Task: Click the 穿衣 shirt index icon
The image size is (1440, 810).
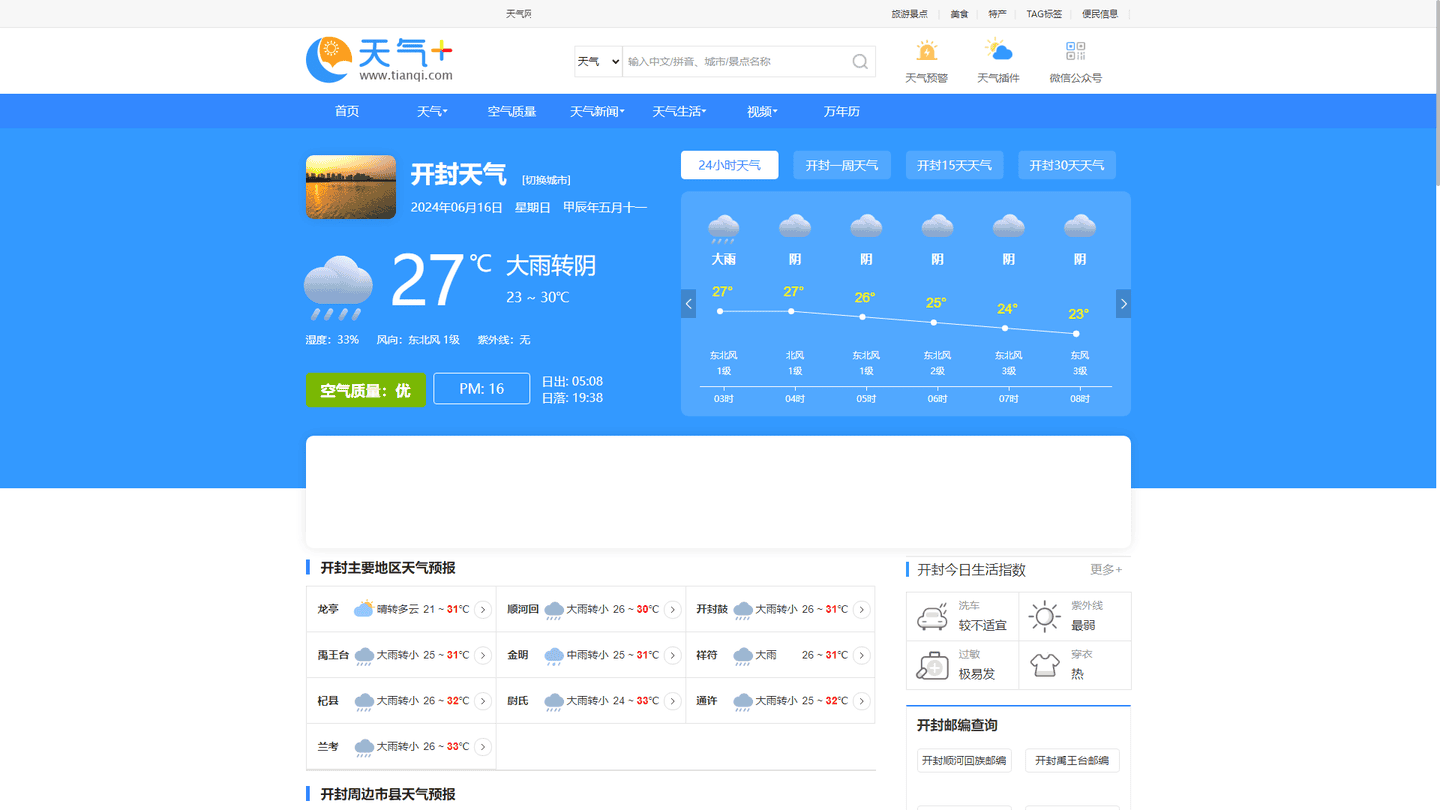Action: [x=1044, y=665]
